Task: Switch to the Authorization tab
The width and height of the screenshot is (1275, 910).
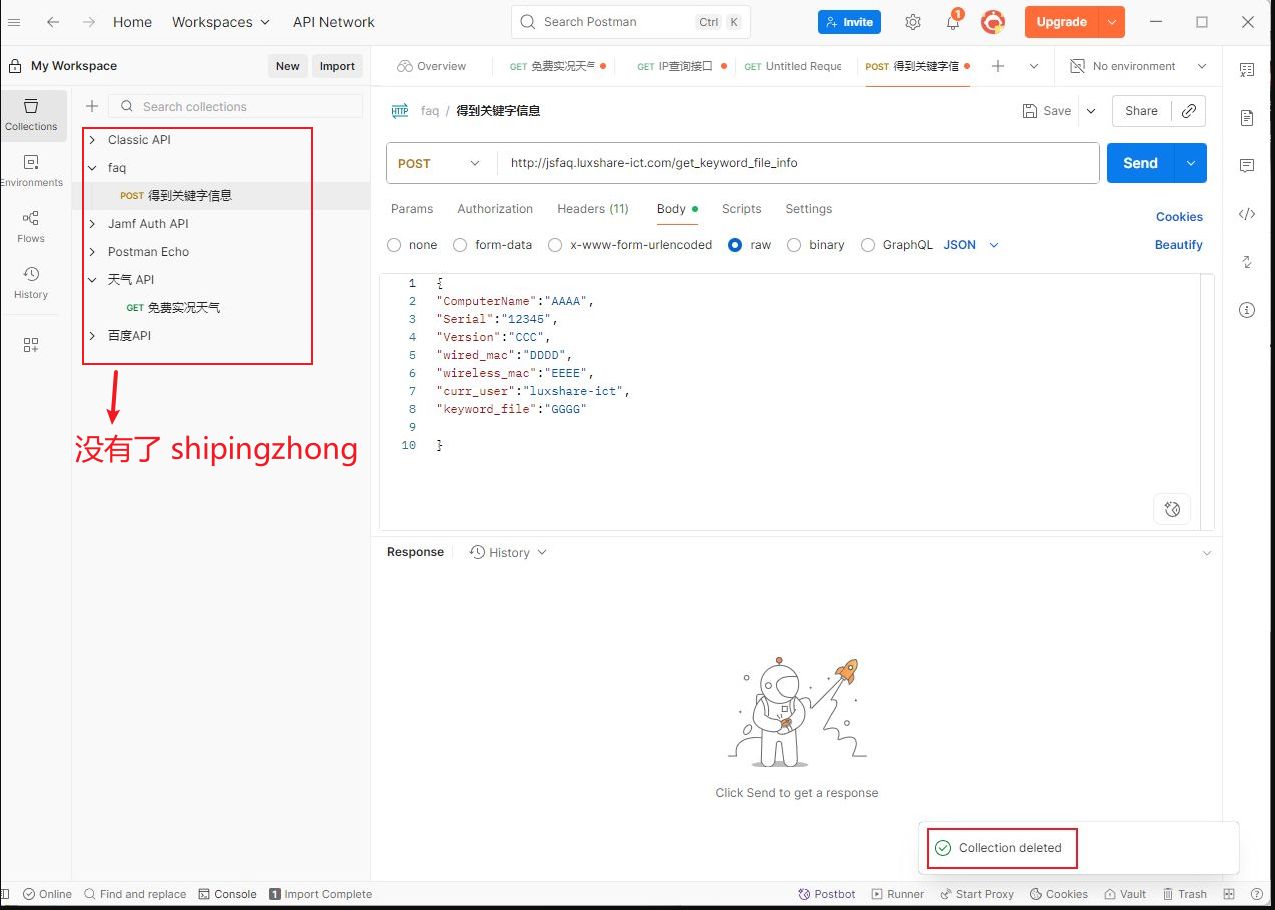Action: pos(495,209)
